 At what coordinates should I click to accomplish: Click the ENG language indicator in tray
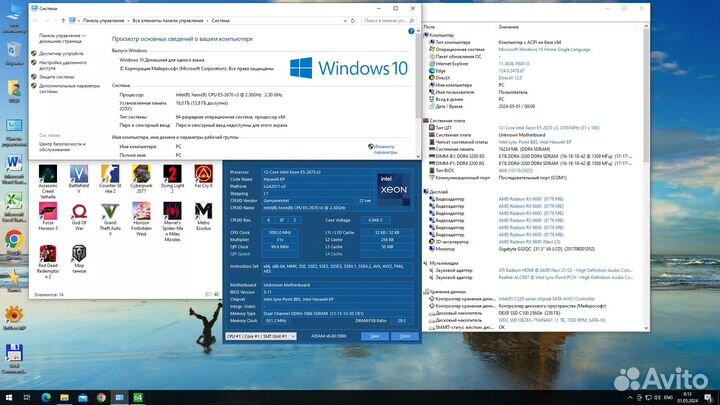click(669, 398)
